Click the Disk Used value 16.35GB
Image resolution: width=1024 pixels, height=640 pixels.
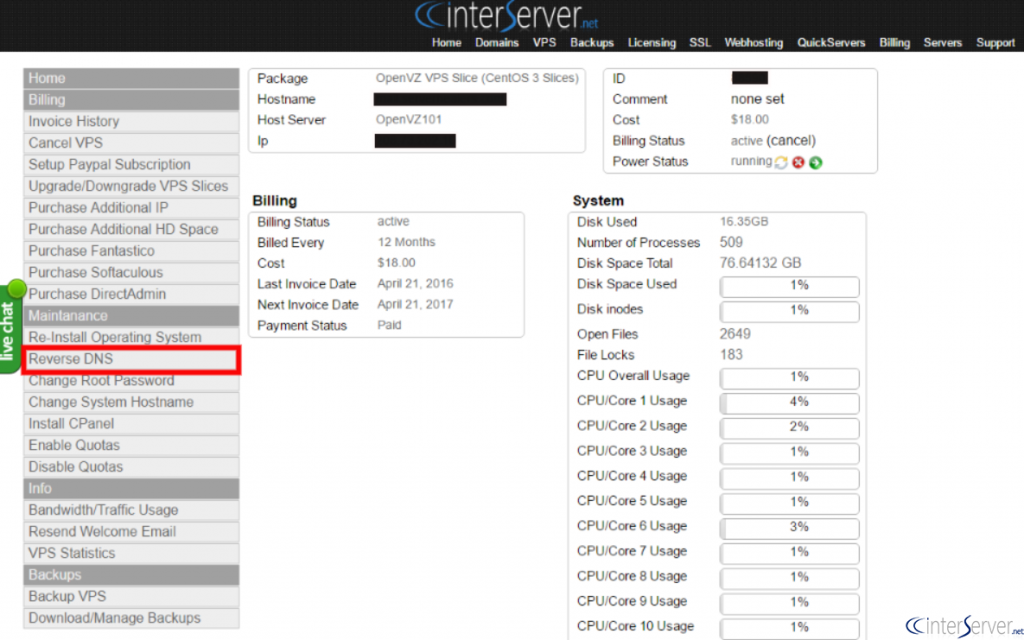(x=744, y=221)
